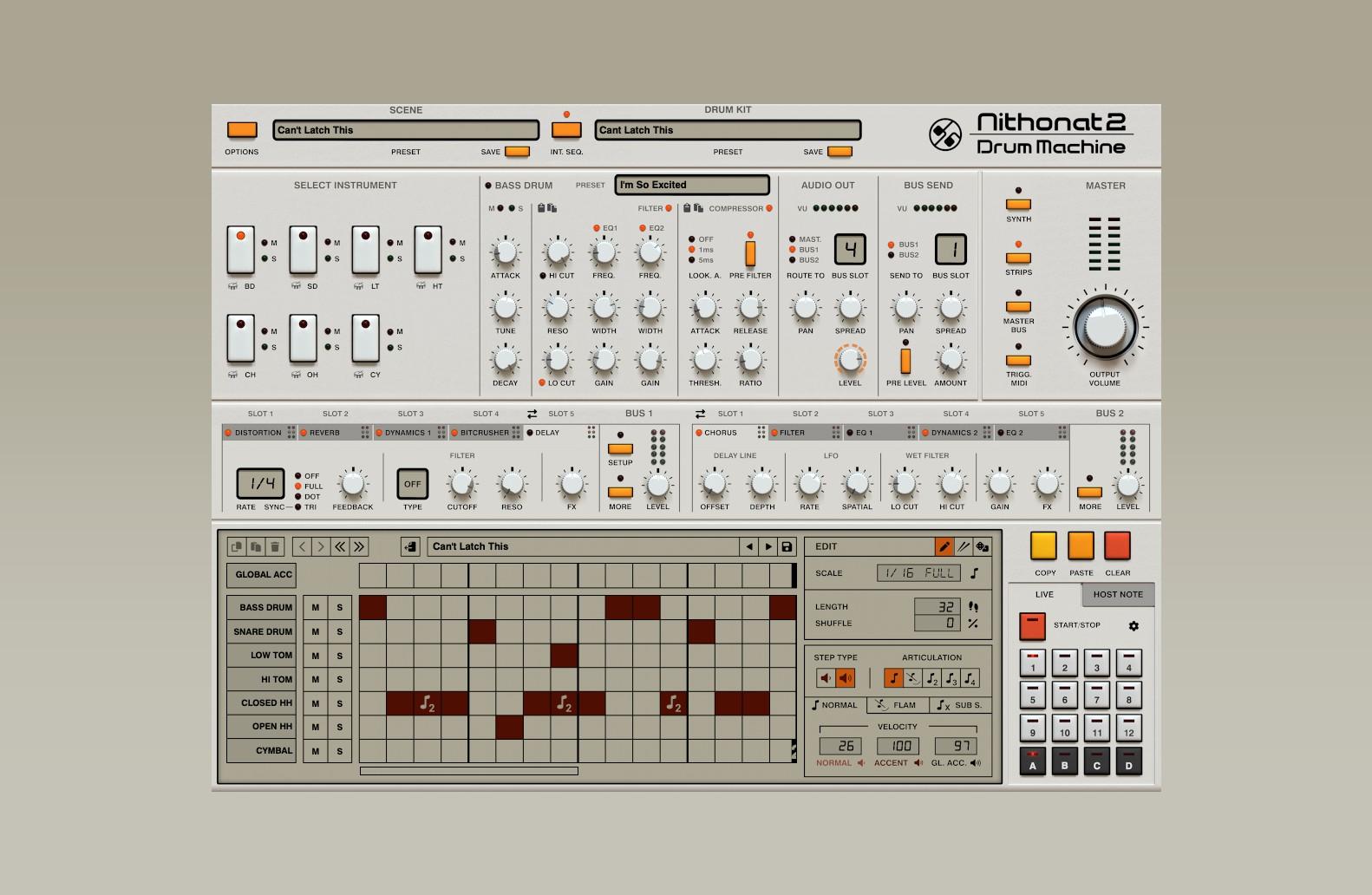This screenshot has height=895, width=1372.
Task: Click the double left arrow icon
Action: (340, 546)
